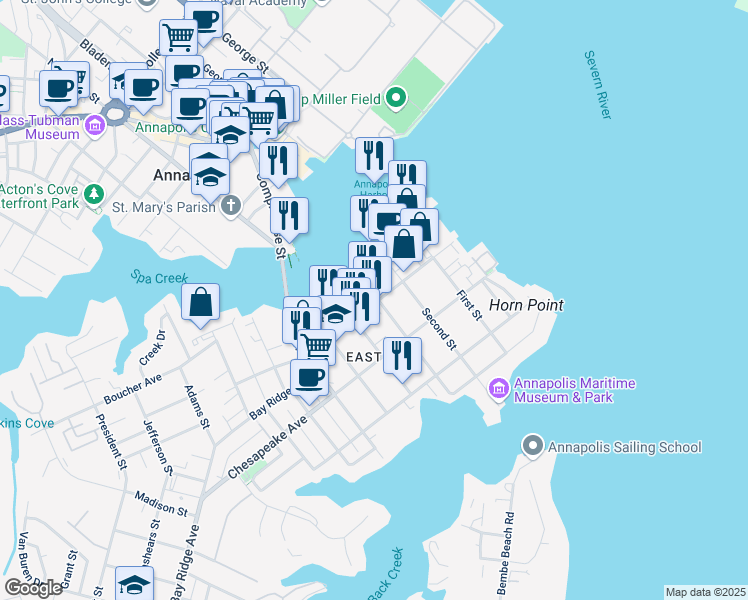This screenshot has width=748, height=600.
Task: Select the Jefferson St street label
Action: 158,447
